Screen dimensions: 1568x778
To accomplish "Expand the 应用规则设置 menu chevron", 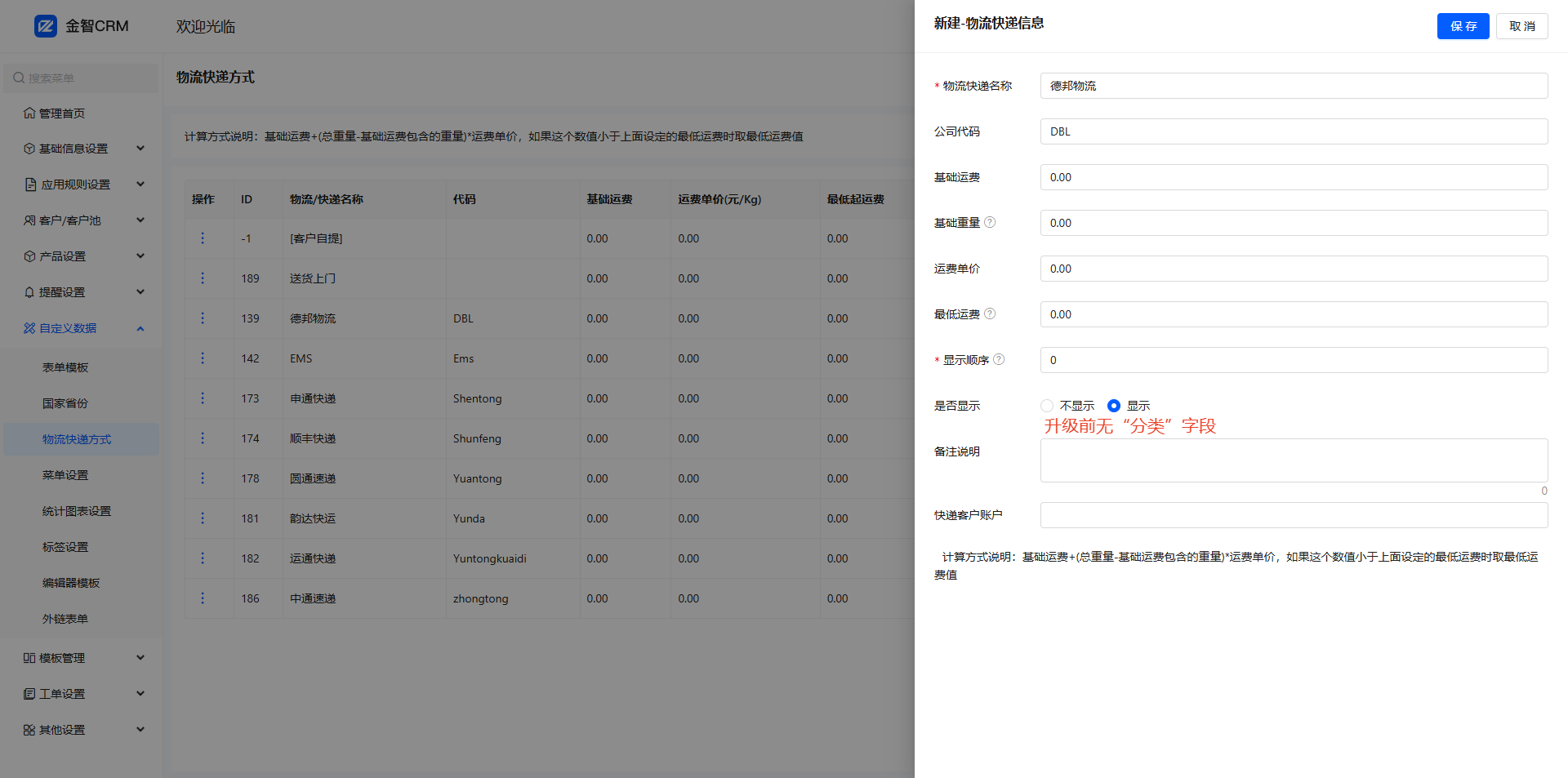I will pyautogui.click(x=140, y=184).
